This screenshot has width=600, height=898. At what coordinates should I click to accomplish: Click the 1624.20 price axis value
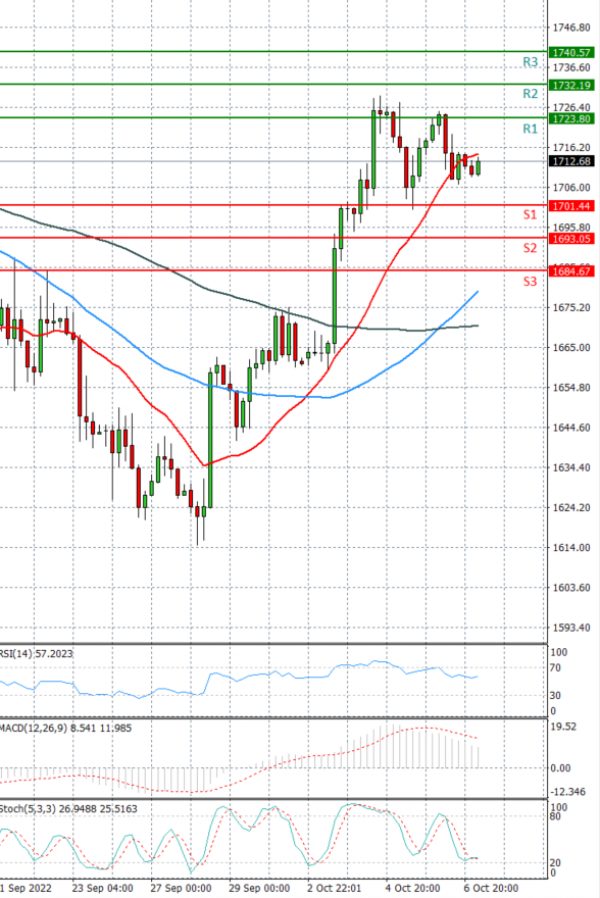(x=571, y=507)
